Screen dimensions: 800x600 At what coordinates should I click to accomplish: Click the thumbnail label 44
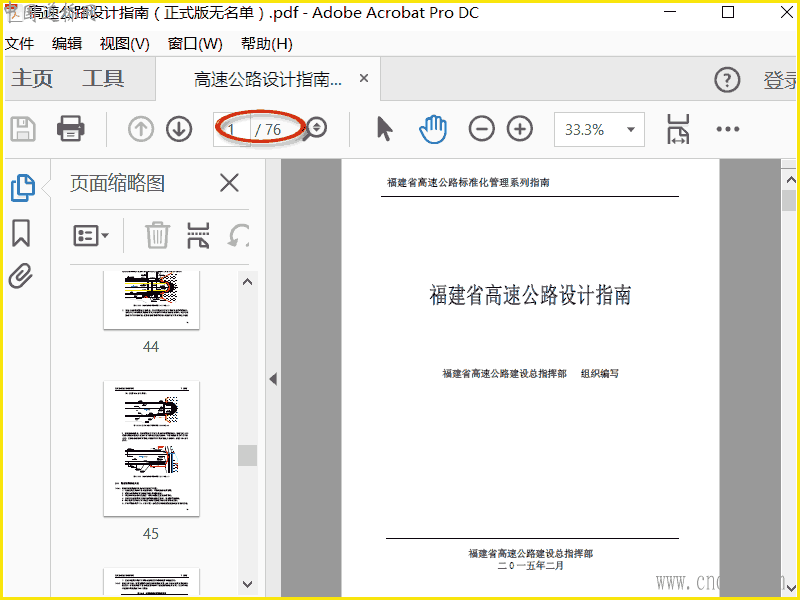pos(151,347)
